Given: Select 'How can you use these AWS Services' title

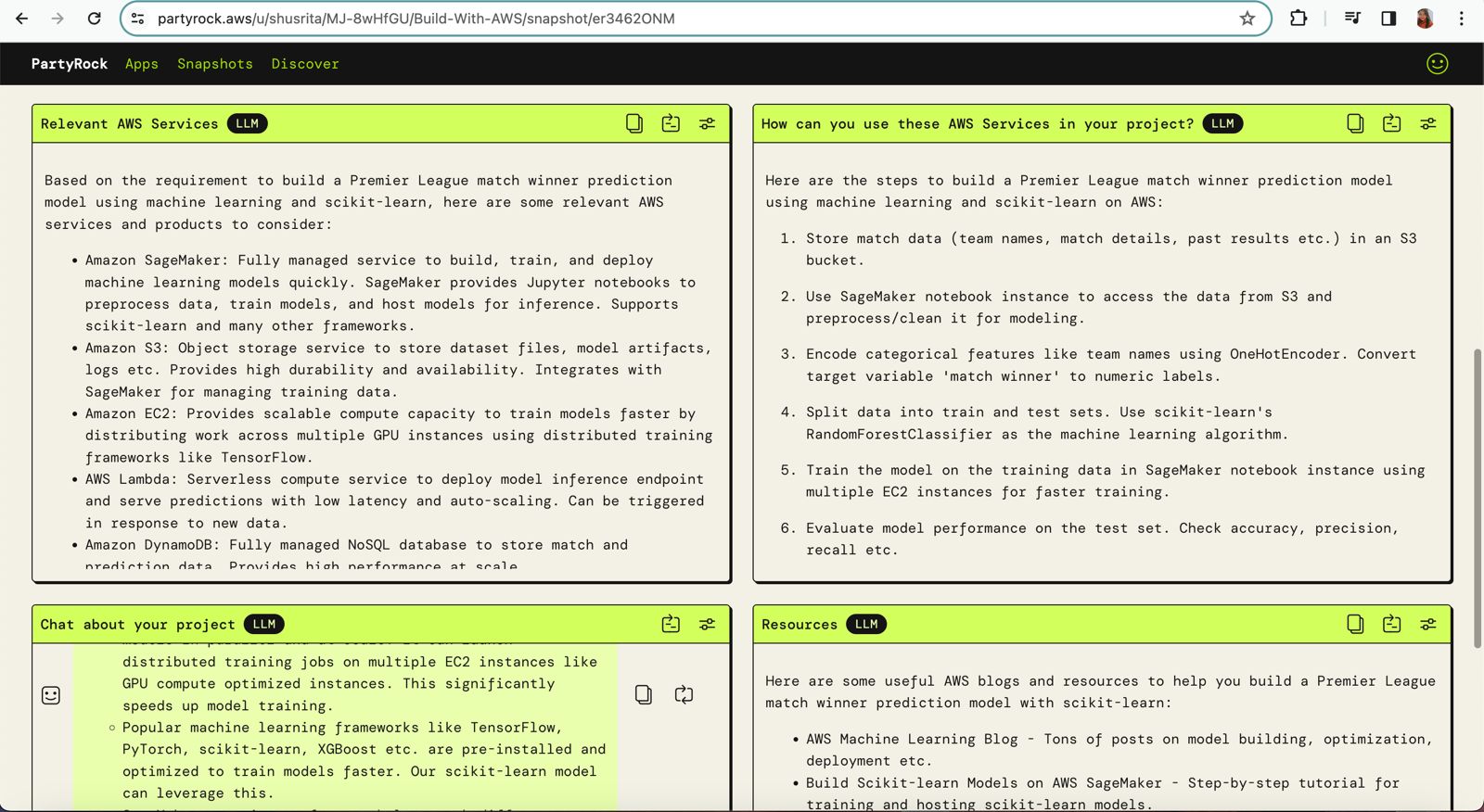Looking at the screenshot, I should point(978,123).
